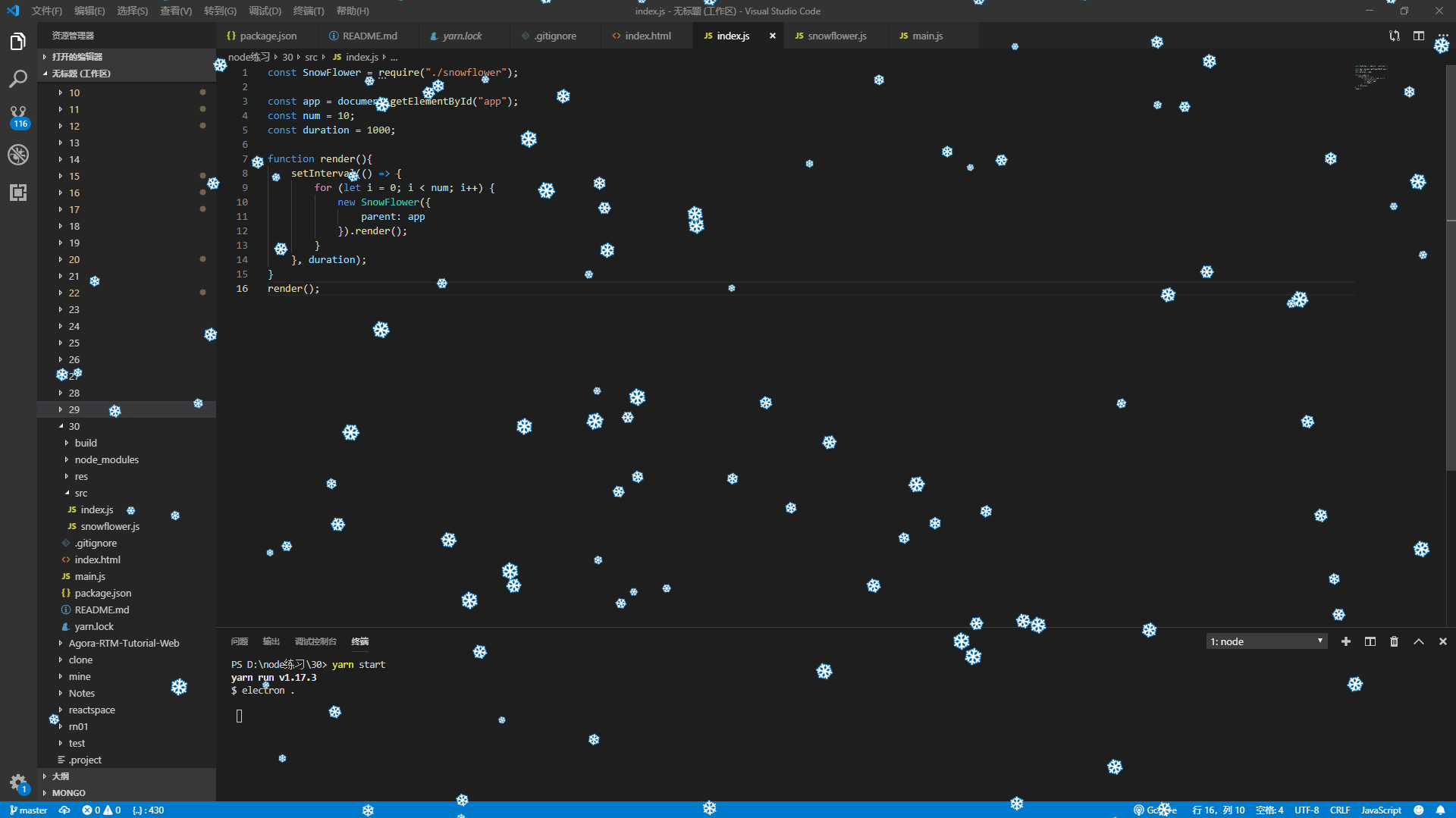Switch to the 输出 panel tab
The width and height of the screenshot is (1456, 818).
pos(271,641)
